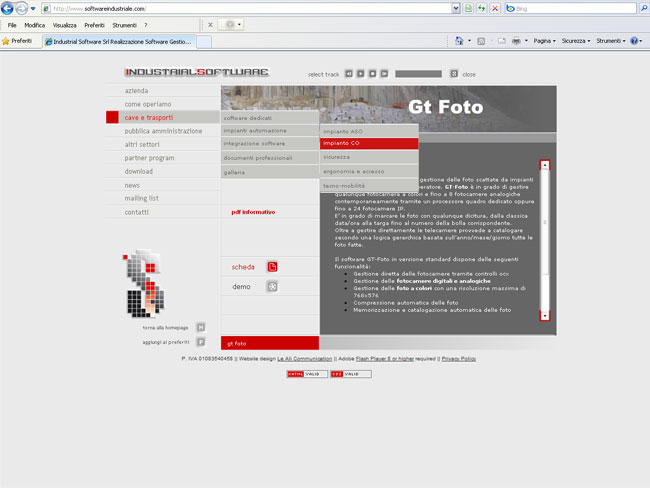Select the Industrial Software Srl tab
The height and width of the screenshot is (488, 650).
tap(119, 41)
